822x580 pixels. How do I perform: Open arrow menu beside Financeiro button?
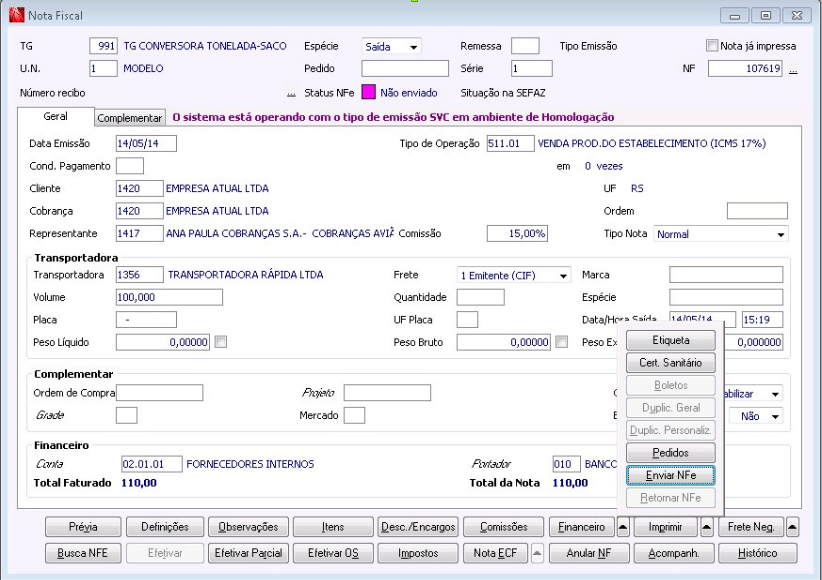pos(622,527)
